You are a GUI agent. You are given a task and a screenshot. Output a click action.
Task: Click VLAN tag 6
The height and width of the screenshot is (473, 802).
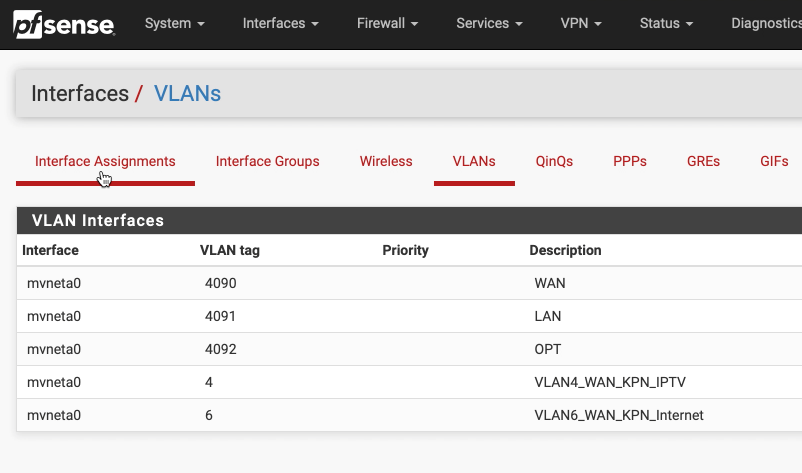[209, 415]
